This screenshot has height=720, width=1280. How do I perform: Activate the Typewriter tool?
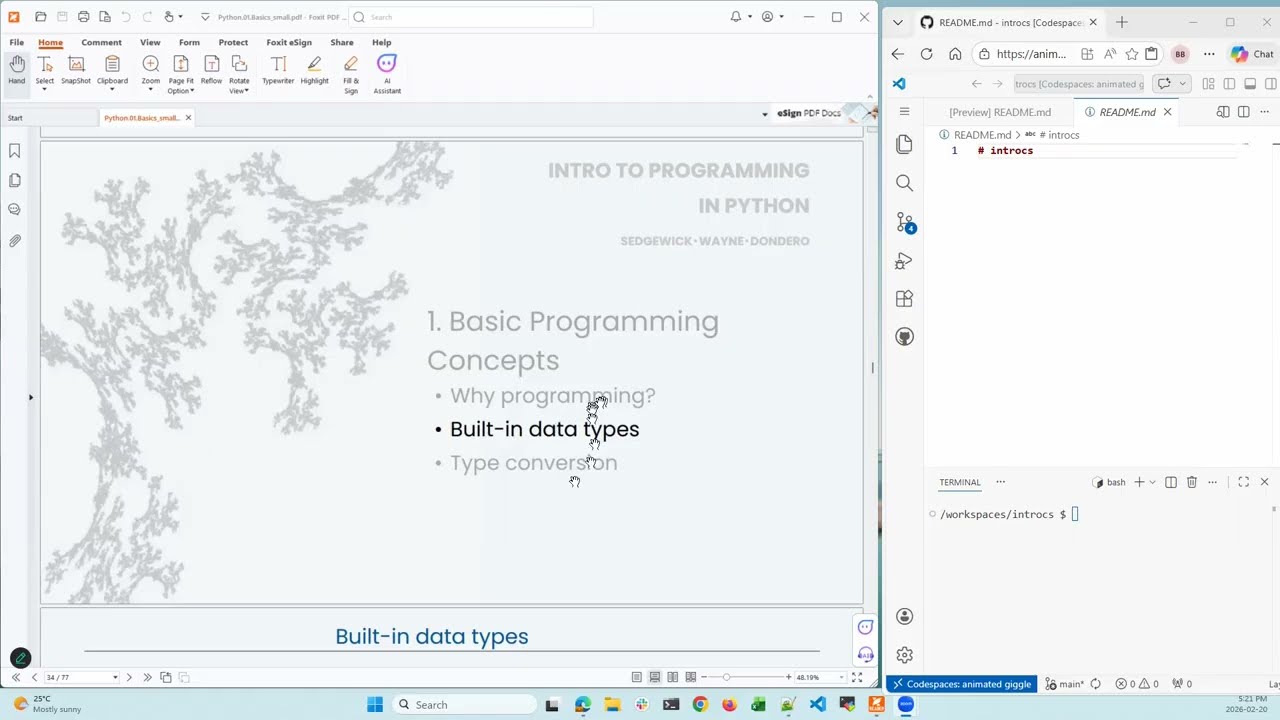278,70
